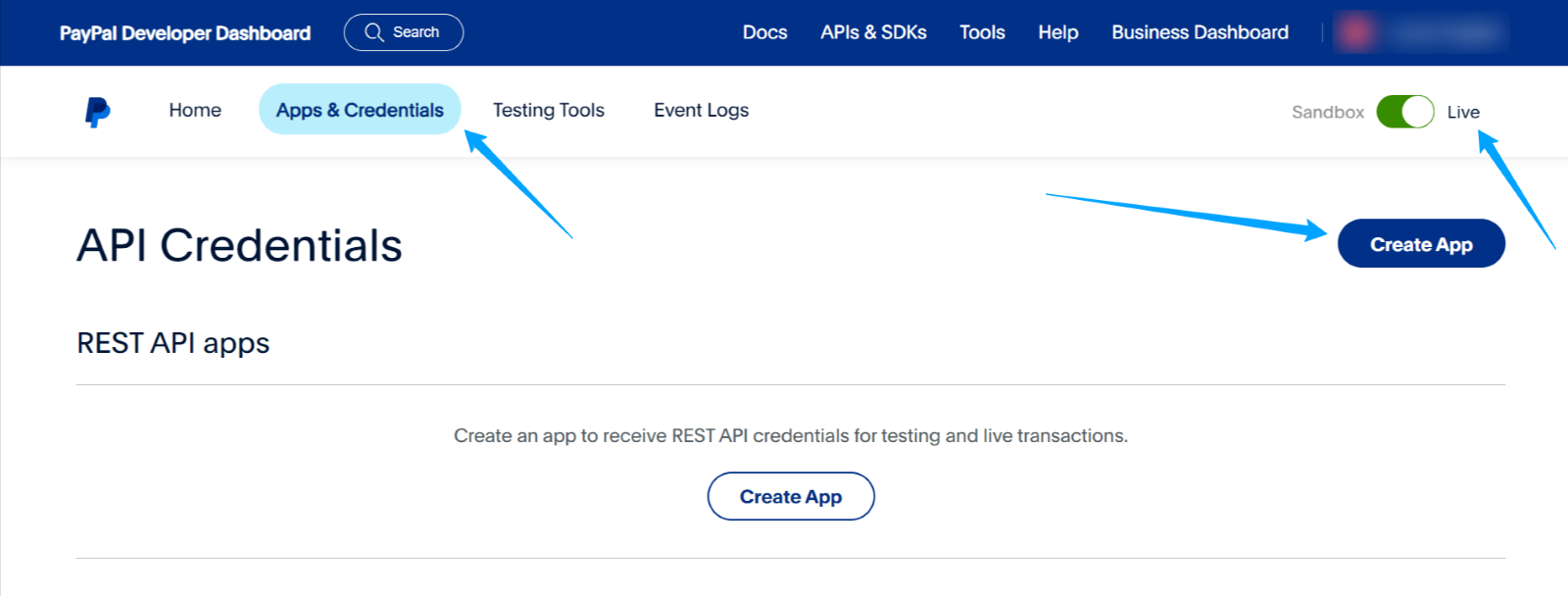Select the Apps & Credentials tab
Viewport: 1568px width, 596px height.
point(360,110)
